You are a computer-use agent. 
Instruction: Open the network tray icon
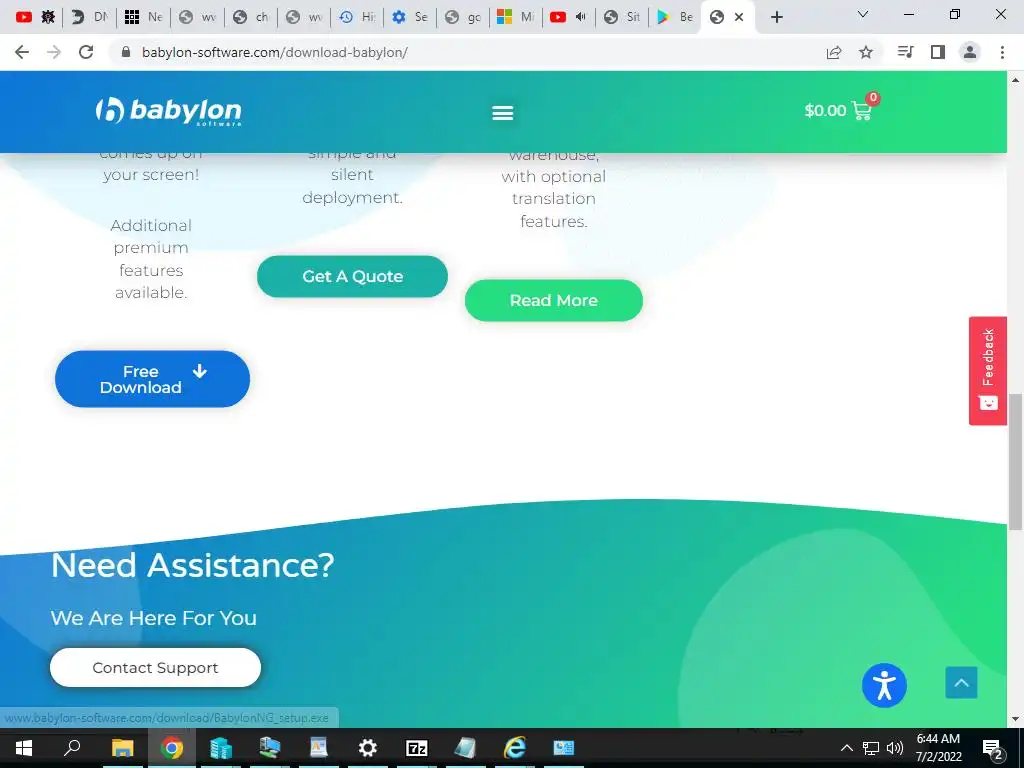(871, 748)
